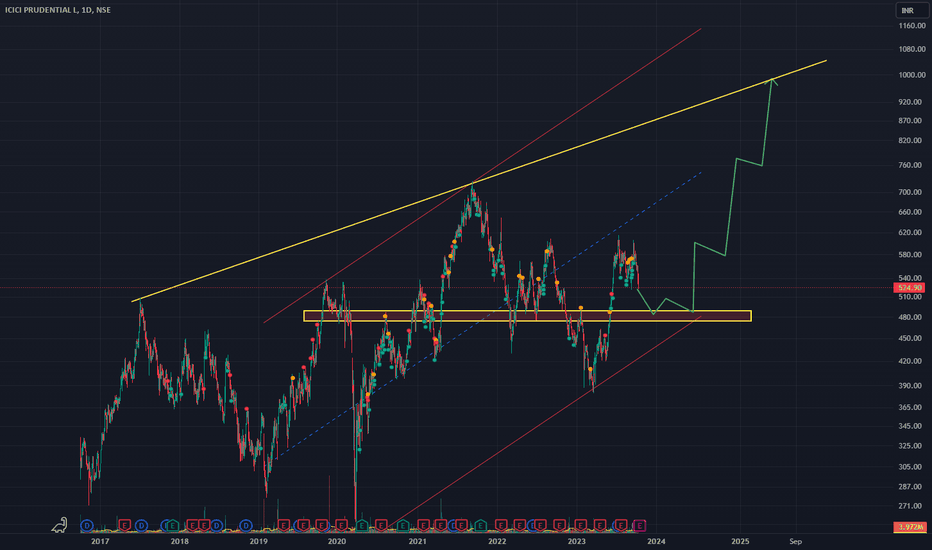The image size is (932, 550).
Task: Open the pink upcoming earnings marker before 2024
Action: (x=639, y=526)
